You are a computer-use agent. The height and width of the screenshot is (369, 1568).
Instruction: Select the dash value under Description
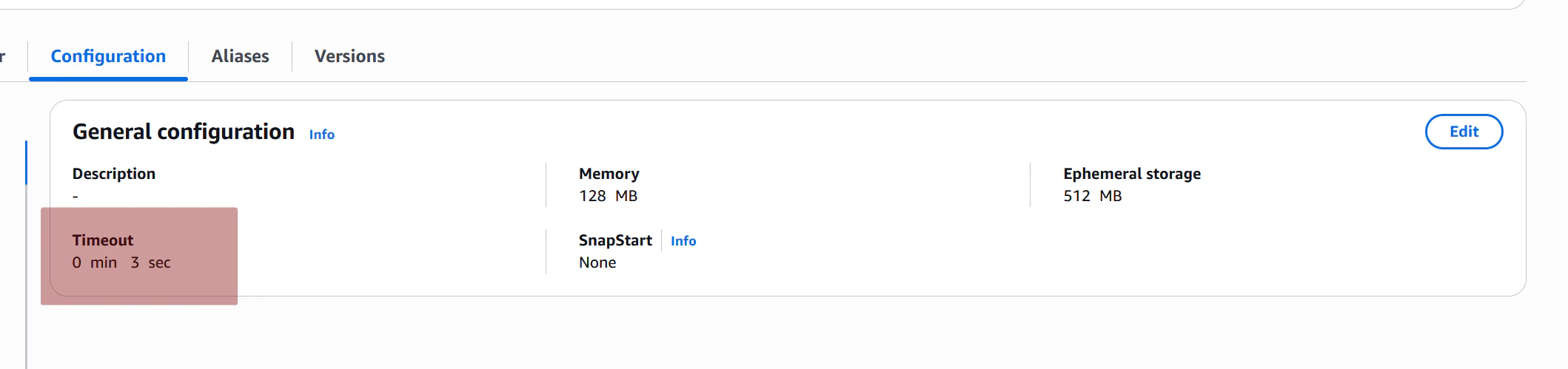coord(76,197)
